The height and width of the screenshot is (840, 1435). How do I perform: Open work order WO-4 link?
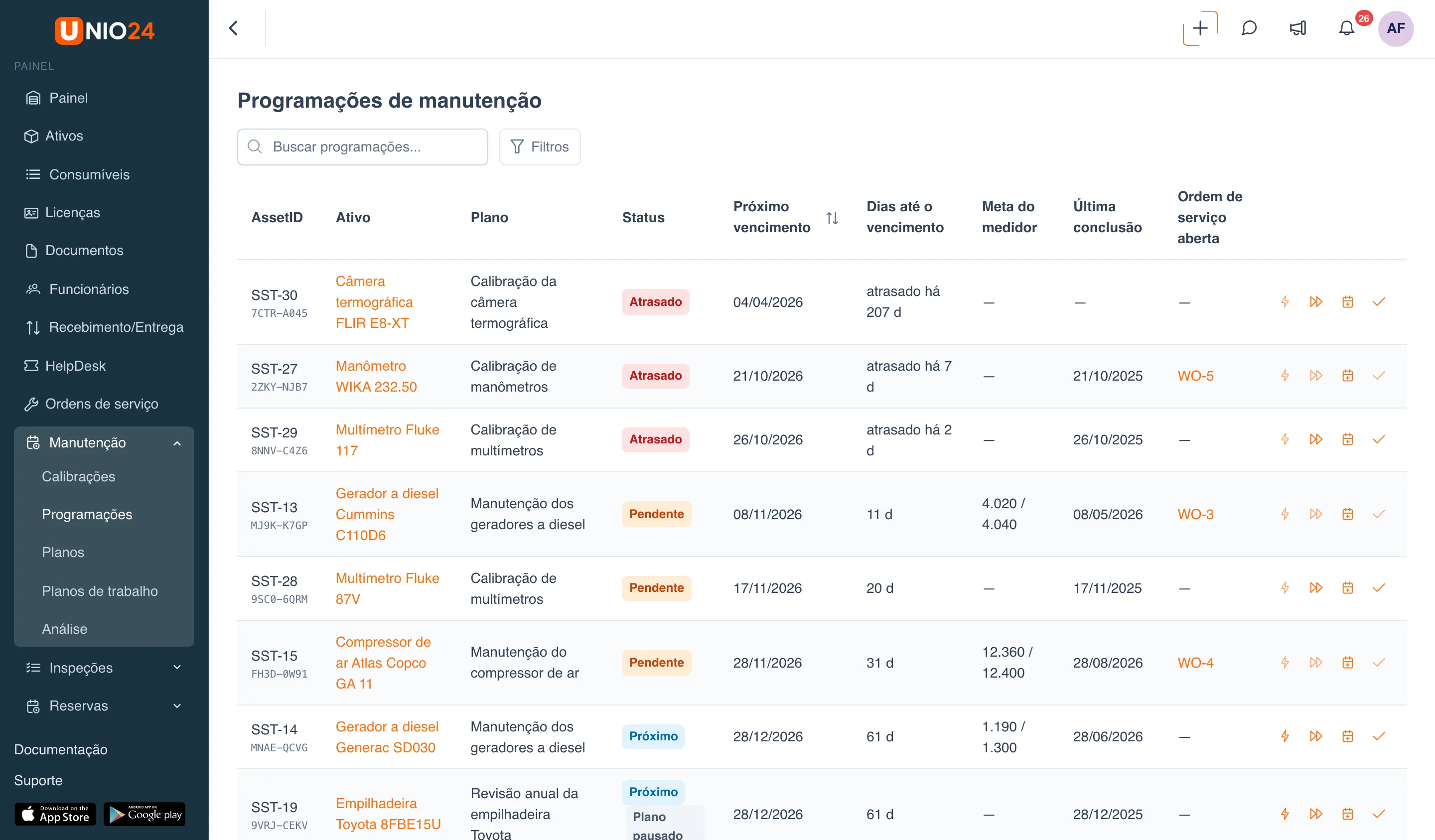tap(1195, 663)
